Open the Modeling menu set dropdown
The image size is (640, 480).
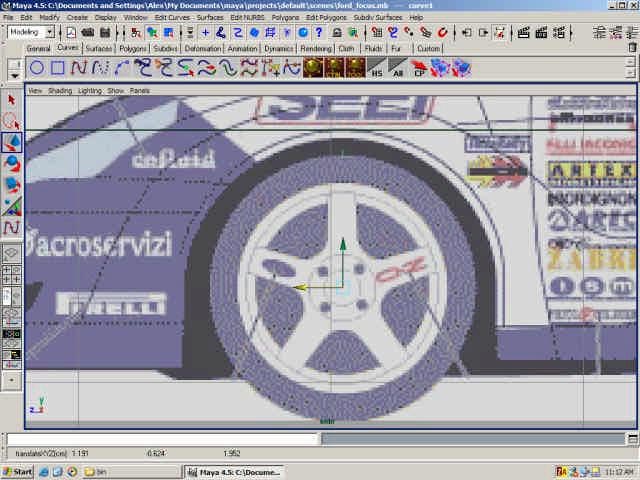tap(30, 32)
